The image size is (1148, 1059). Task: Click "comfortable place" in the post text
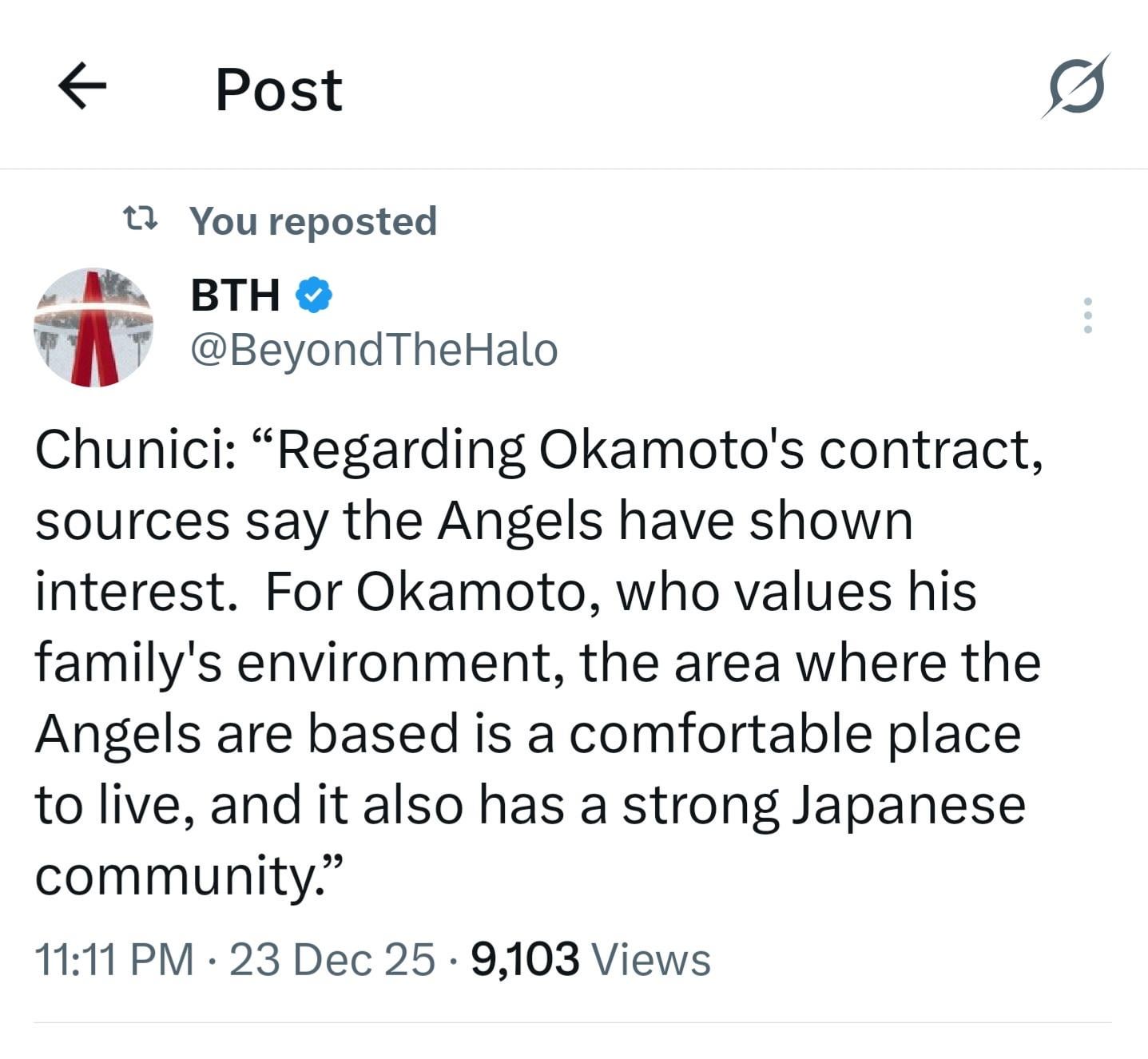tap(795, 734)
